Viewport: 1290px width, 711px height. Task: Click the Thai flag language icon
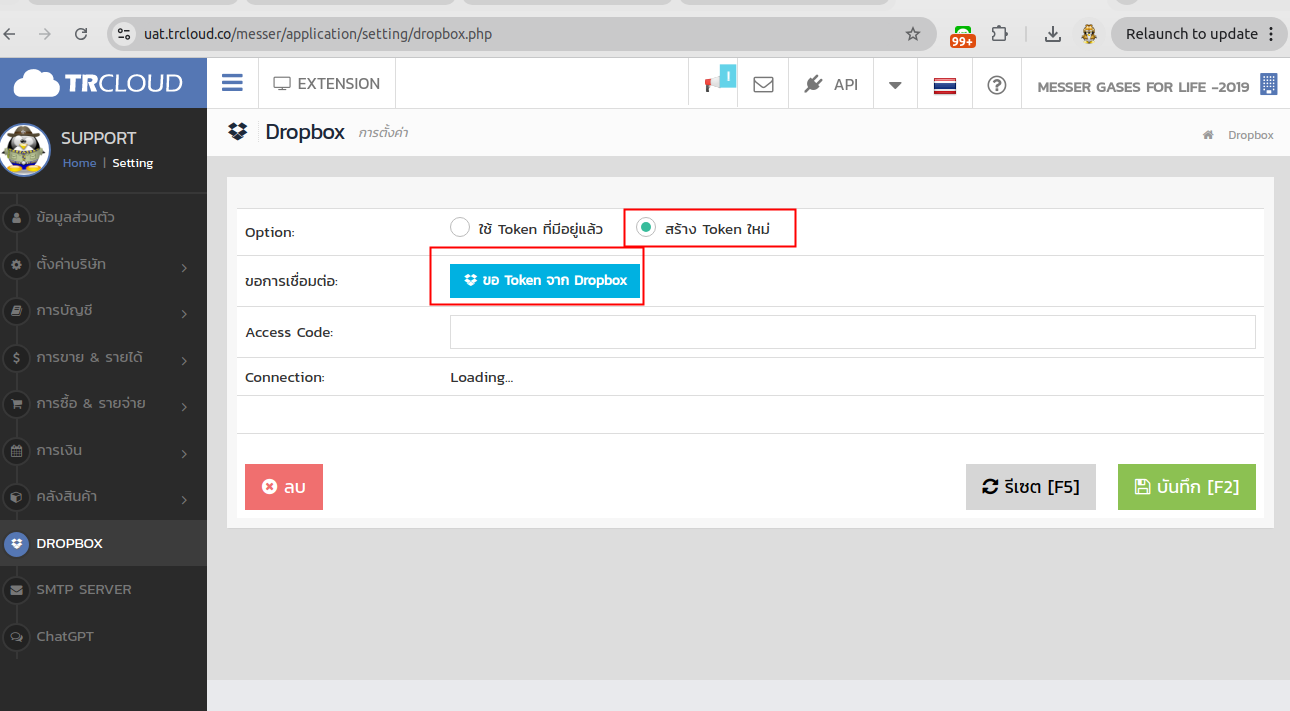point(945,85)
